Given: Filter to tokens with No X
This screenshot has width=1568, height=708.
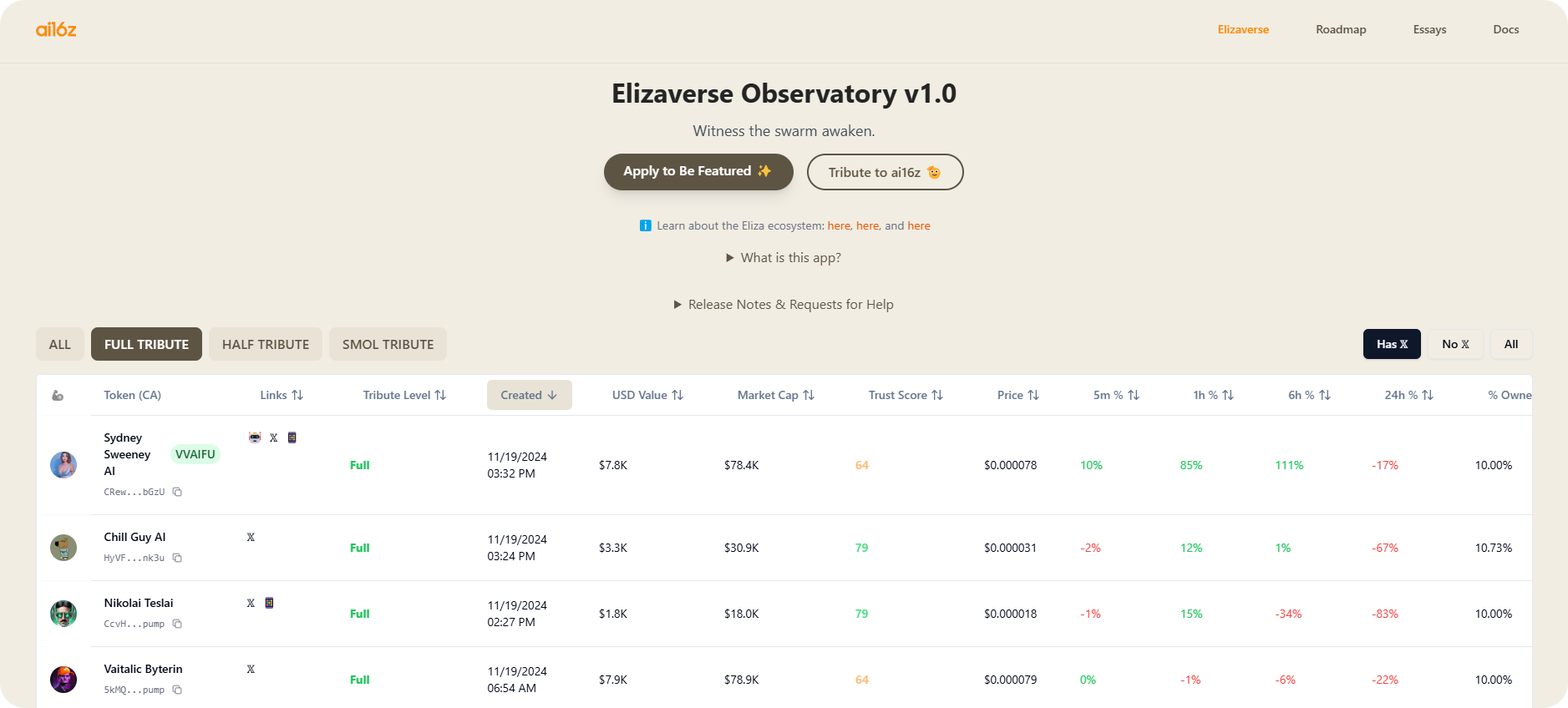Looking at the screenshot, I should [1455, 344].
